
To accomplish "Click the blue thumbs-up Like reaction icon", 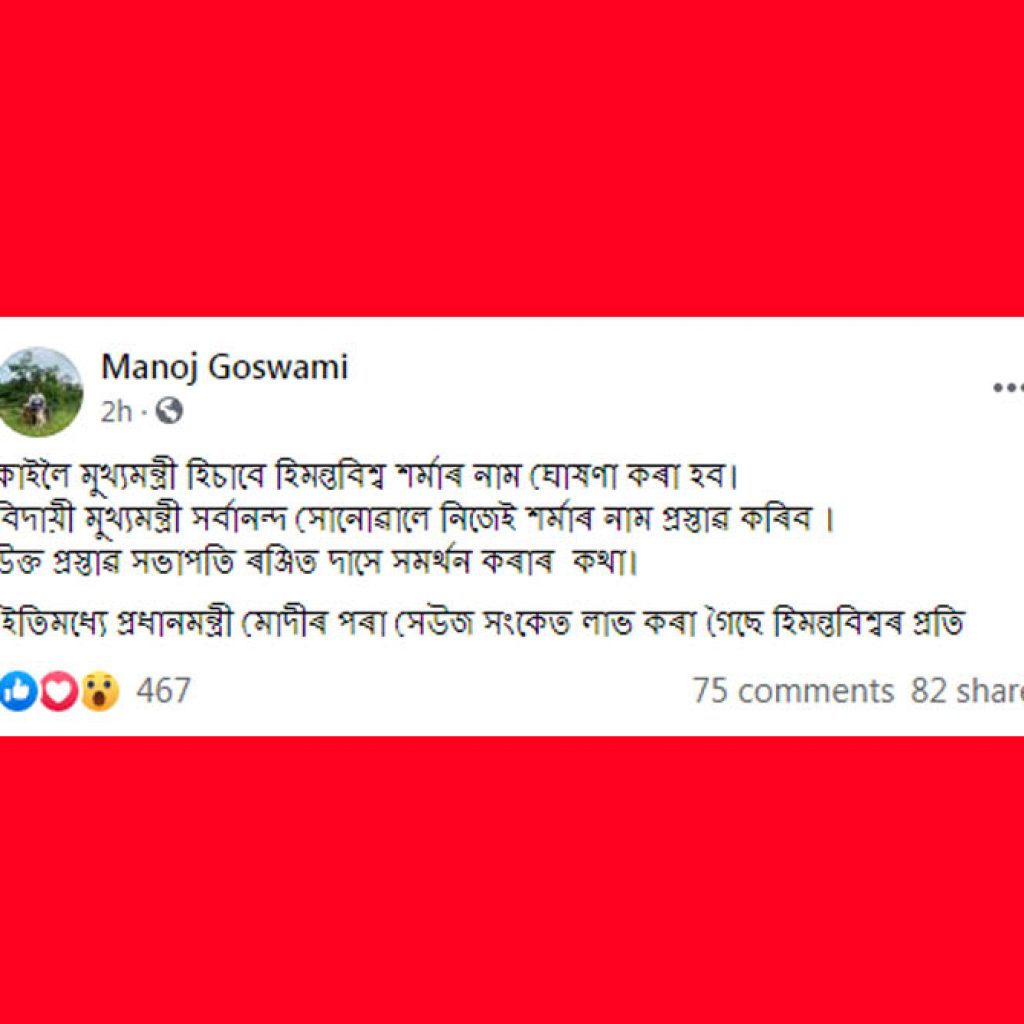I will pos(18,690).
